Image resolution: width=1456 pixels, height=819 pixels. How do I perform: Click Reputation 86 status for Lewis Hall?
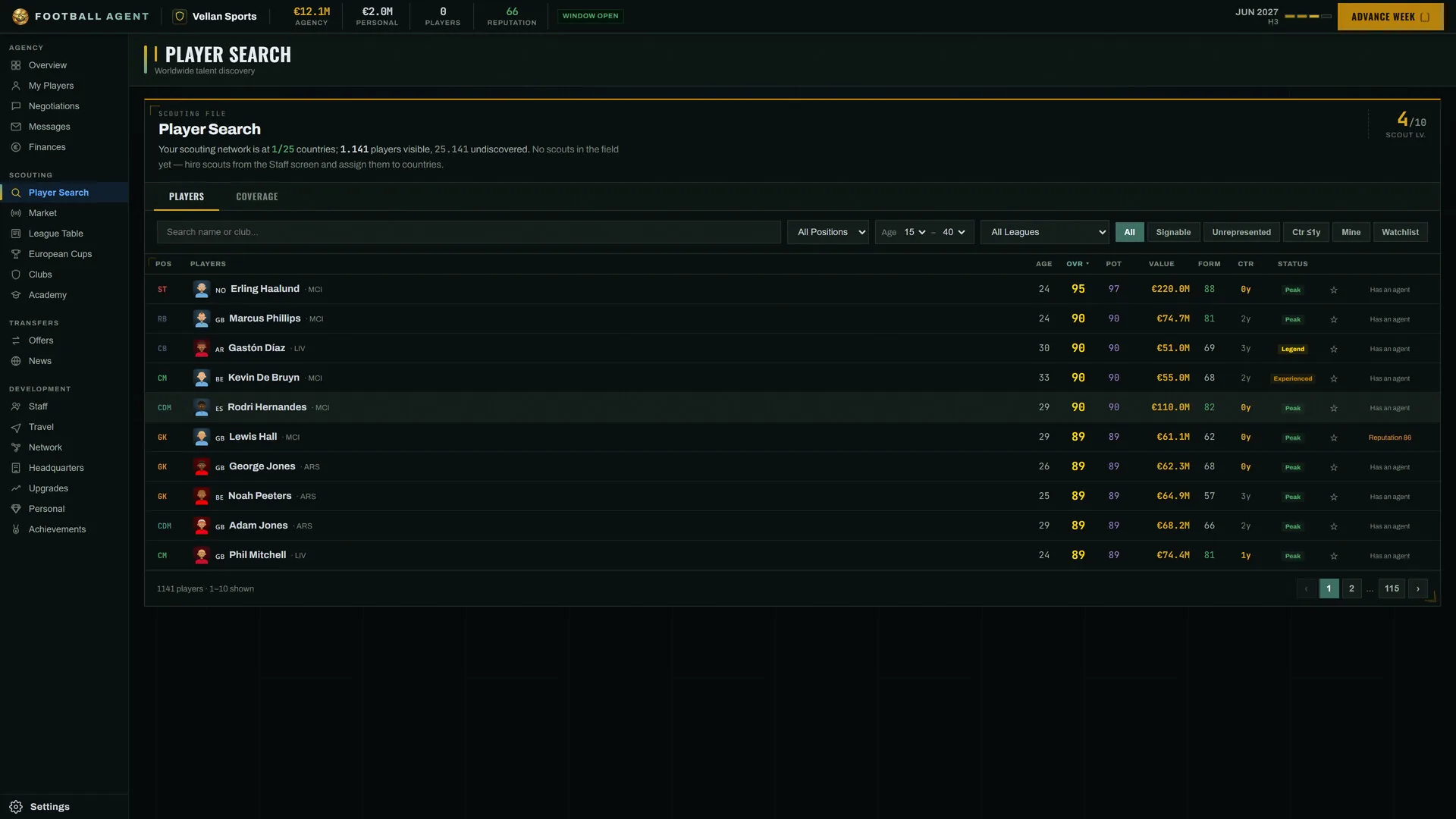click(1390, 438)
